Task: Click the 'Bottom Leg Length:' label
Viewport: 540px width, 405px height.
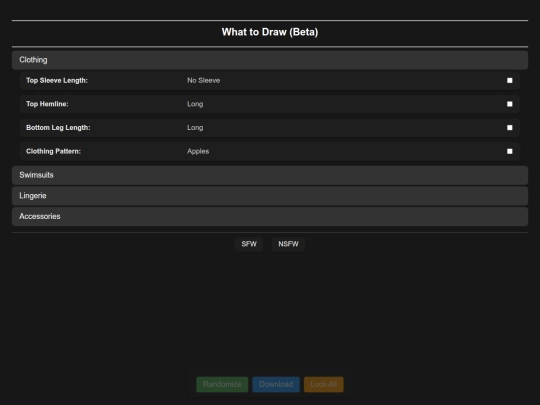Action: click(58, 128)
